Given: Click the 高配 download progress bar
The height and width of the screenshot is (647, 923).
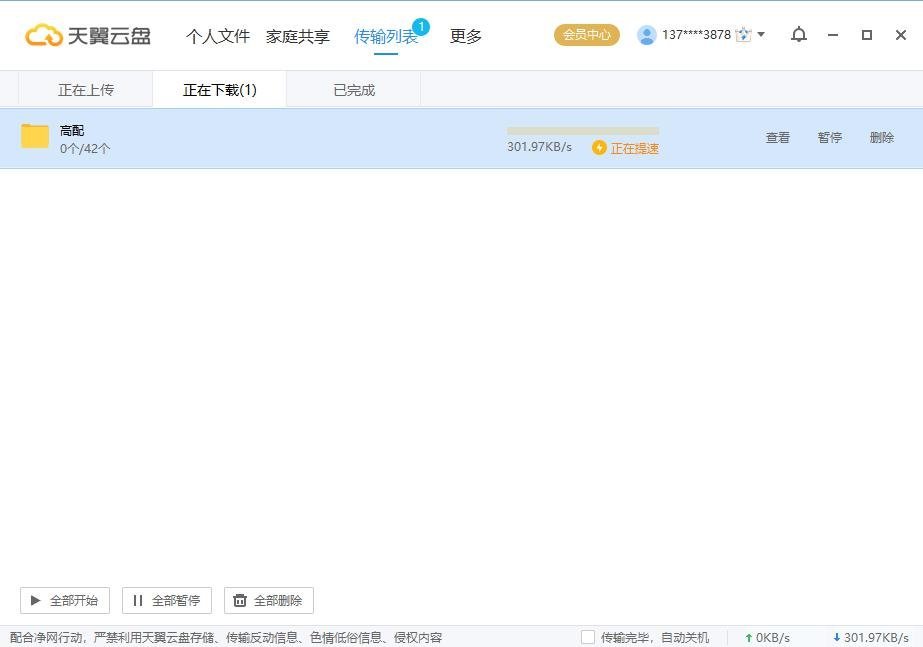Looking at the screenshot, I should pyautogui.click(x=583, y=131).
